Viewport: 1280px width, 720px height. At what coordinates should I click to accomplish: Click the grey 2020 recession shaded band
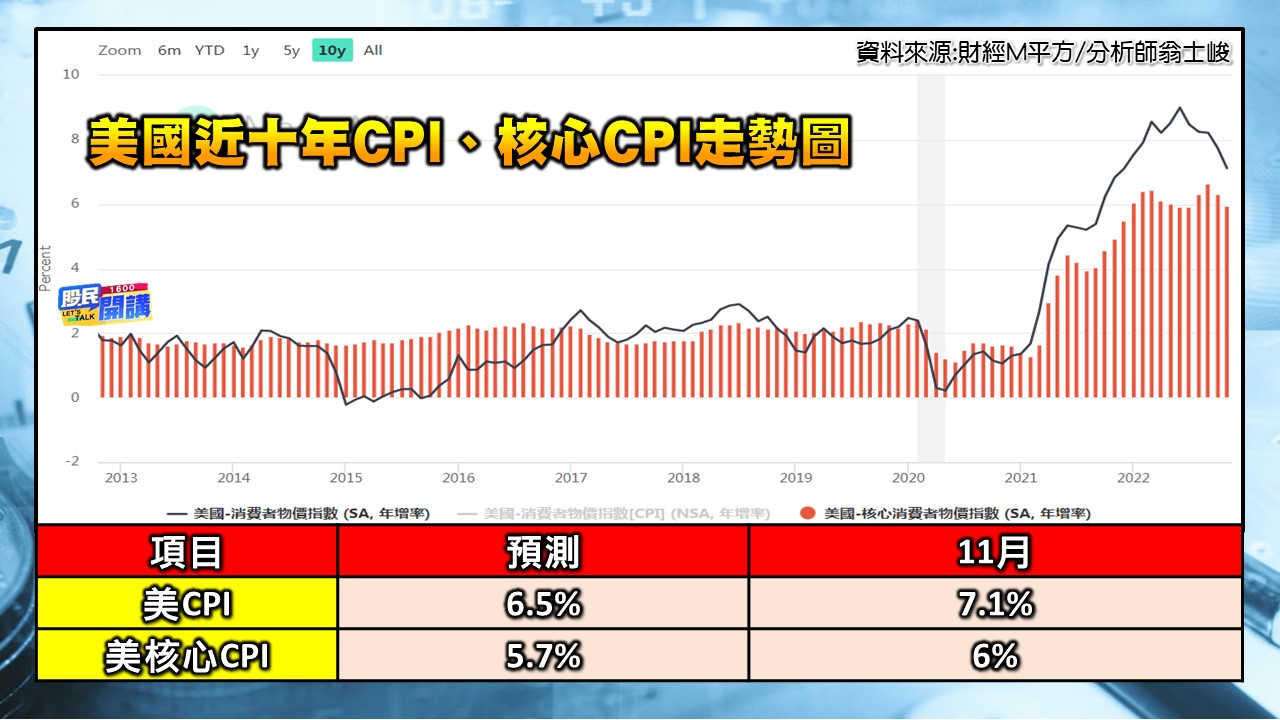point(931,268)
